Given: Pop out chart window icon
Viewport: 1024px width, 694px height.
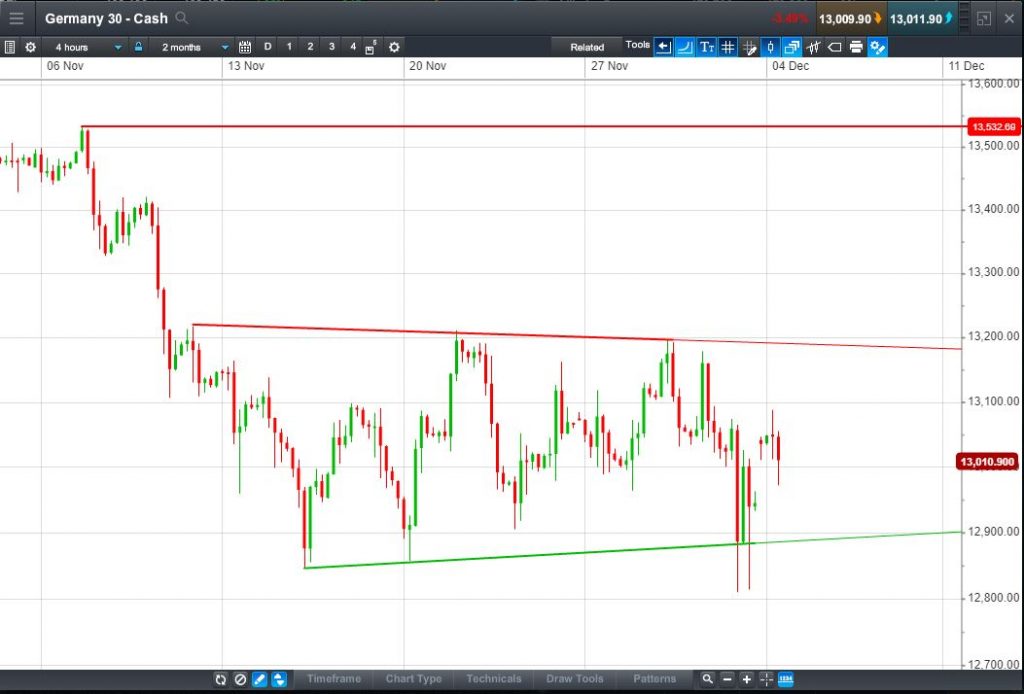Looking at the screenshot, I should pos(984,19).
